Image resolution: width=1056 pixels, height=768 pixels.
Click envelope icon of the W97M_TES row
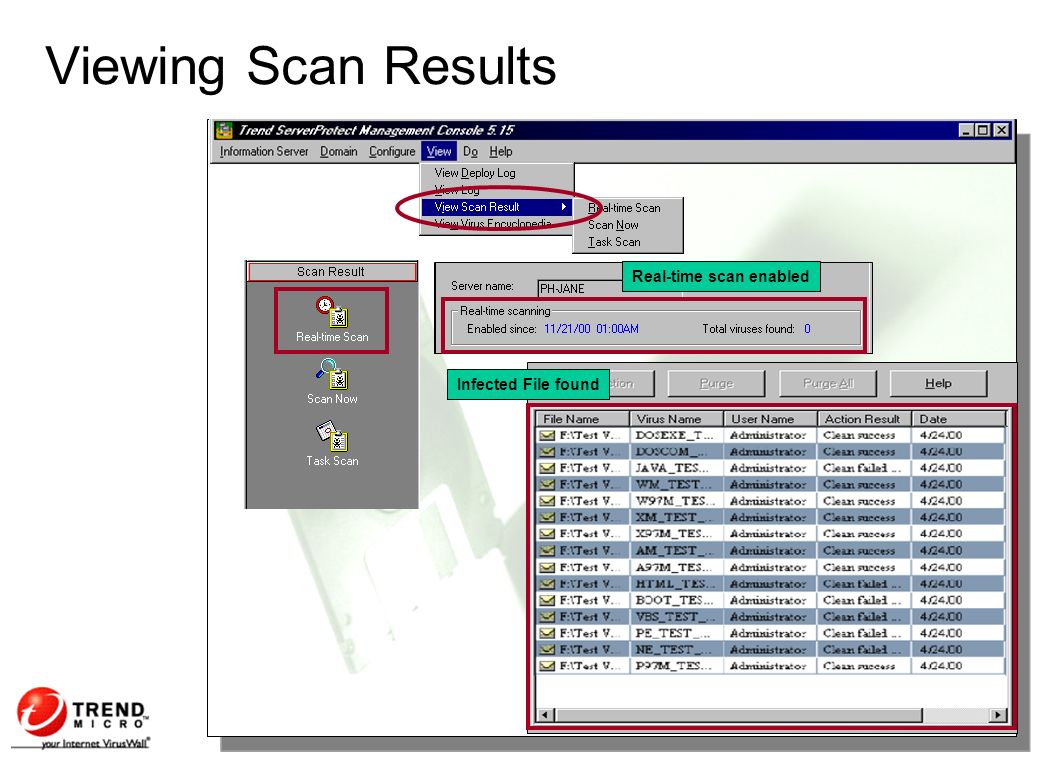coord(548,501)
